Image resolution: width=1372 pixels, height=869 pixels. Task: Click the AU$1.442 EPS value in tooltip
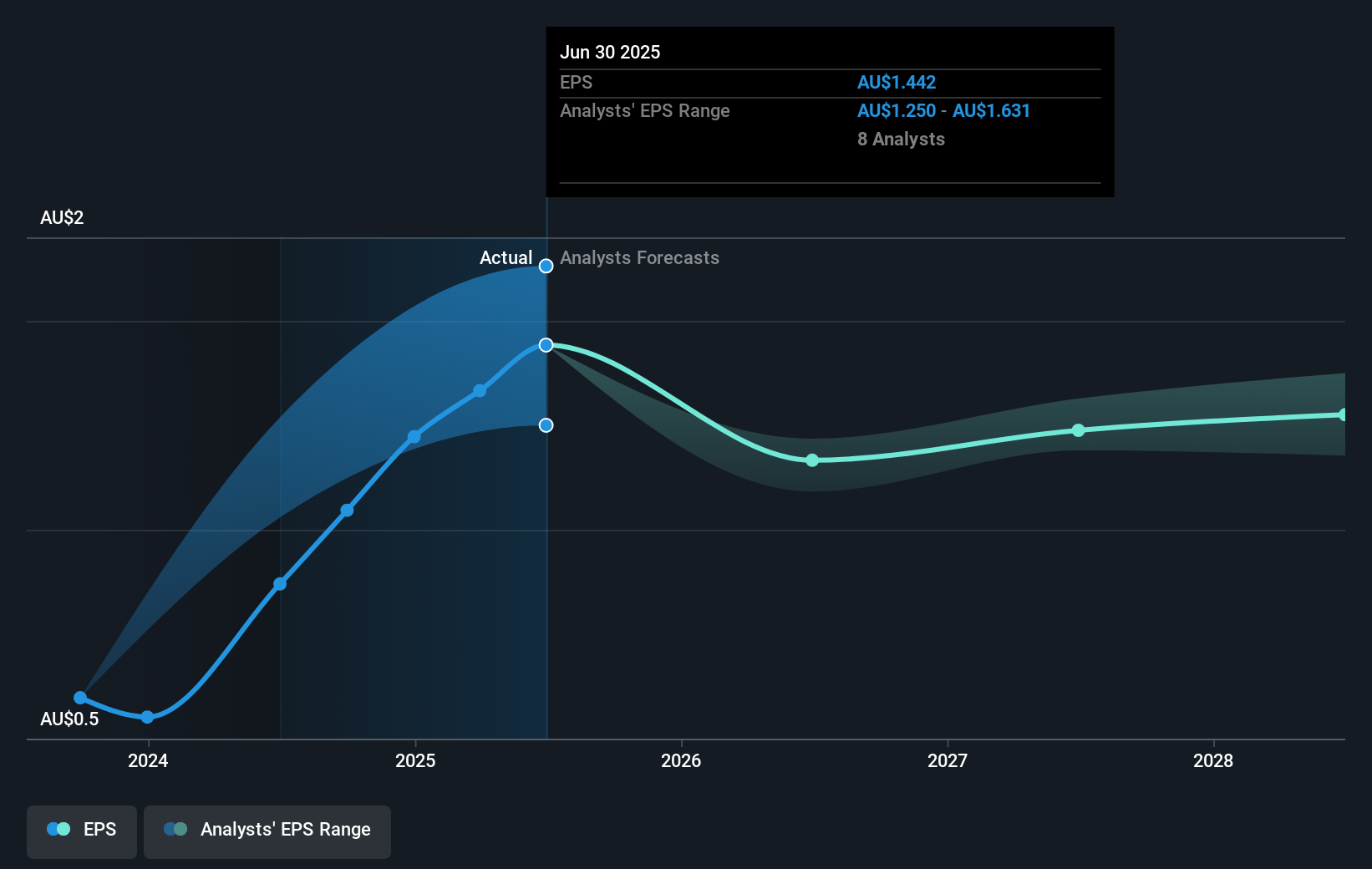point(897,83)
